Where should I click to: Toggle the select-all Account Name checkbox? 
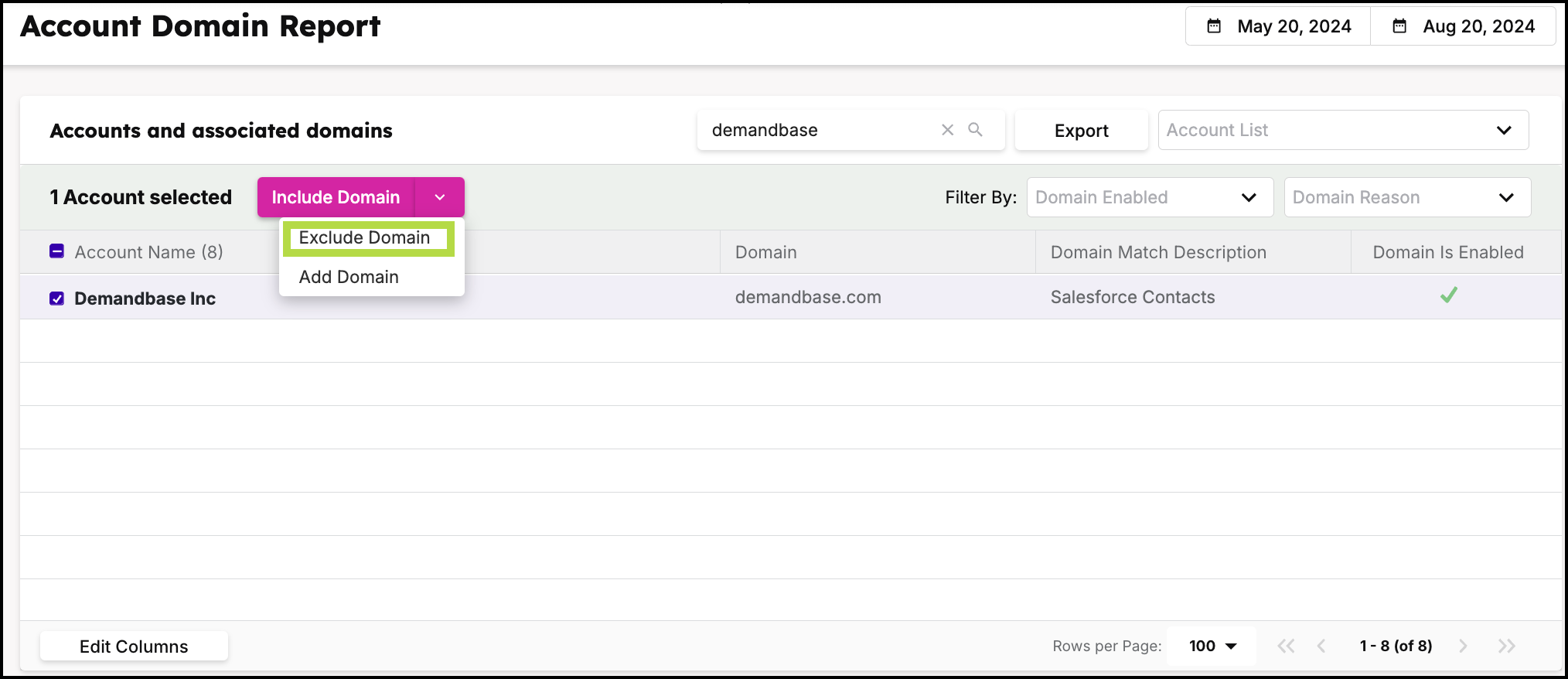click(56, 251)
